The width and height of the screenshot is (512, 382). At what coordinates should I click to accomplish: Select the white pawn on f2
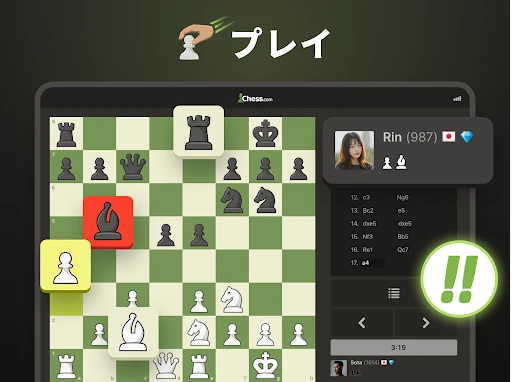(232, 334)
